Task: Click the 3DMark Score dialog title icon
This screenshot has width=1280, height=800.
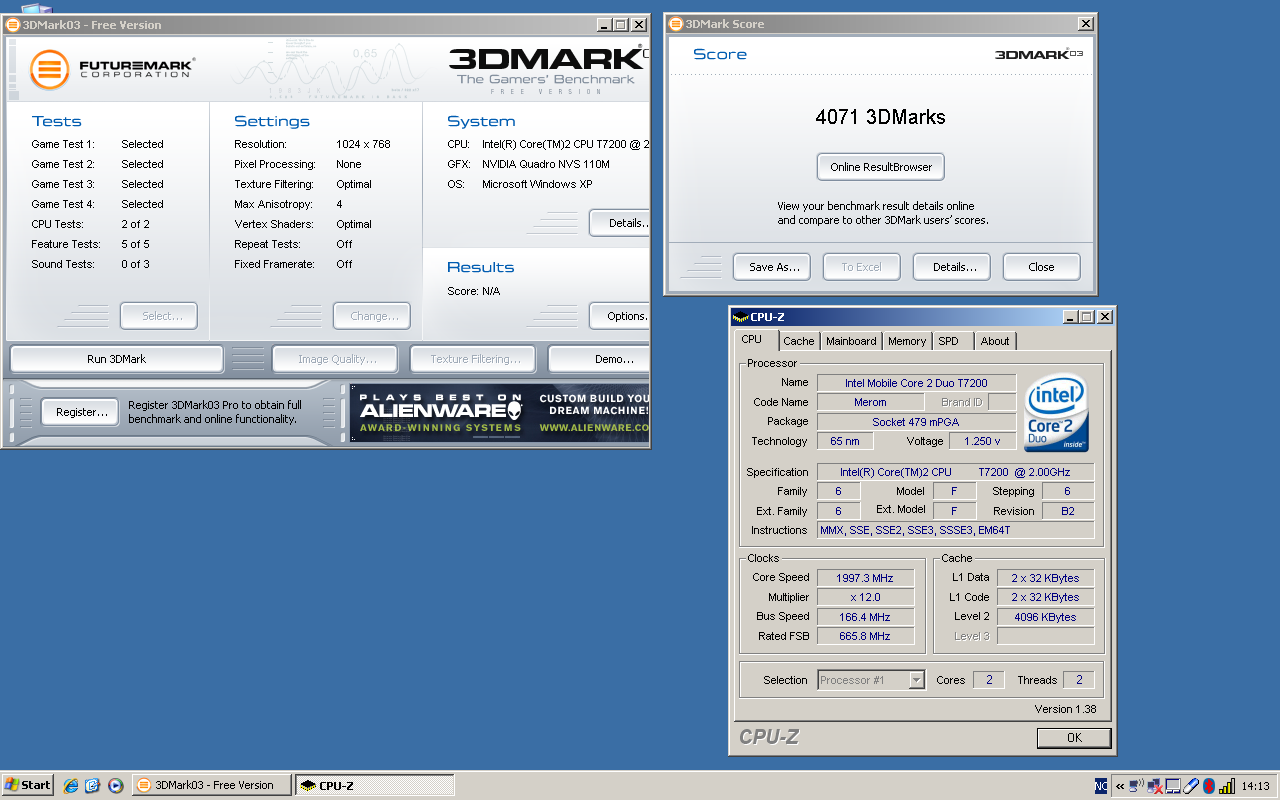Action: pos(675,24)
